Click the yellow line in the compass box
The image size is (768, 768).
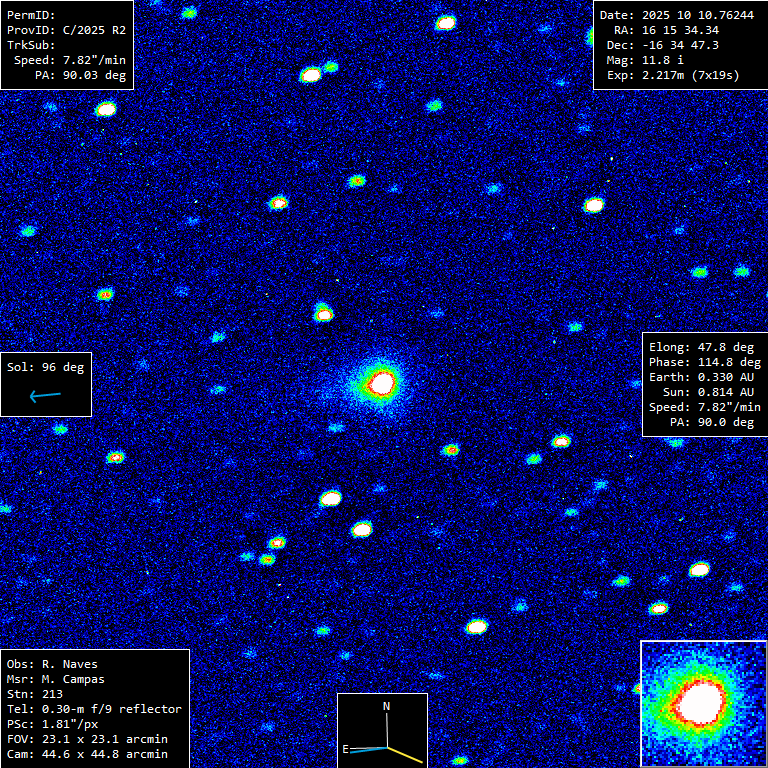point(406,754)
